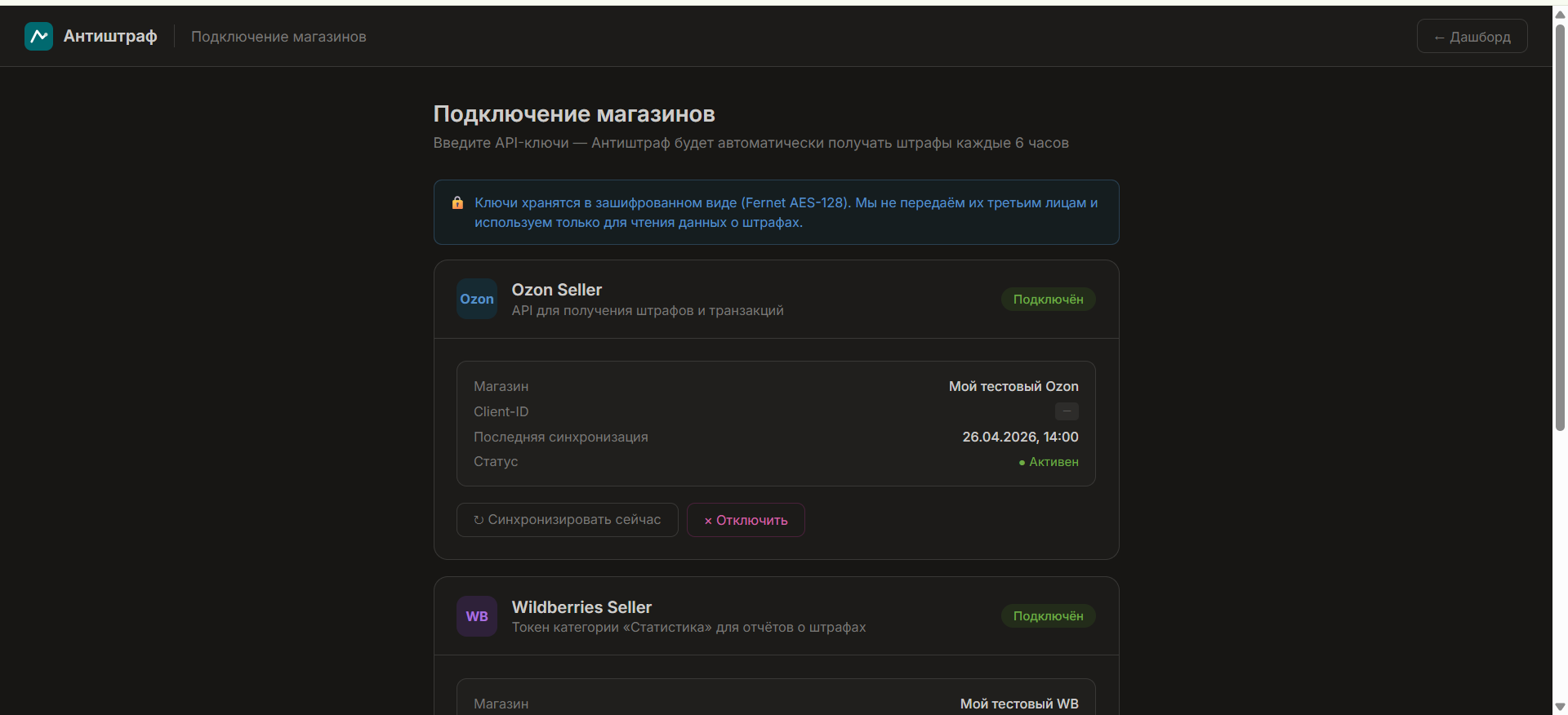The width and height of the screenshot is (1568, 715).
Task: Click the Последняя синхронизация label
Action: coord(561,437)
